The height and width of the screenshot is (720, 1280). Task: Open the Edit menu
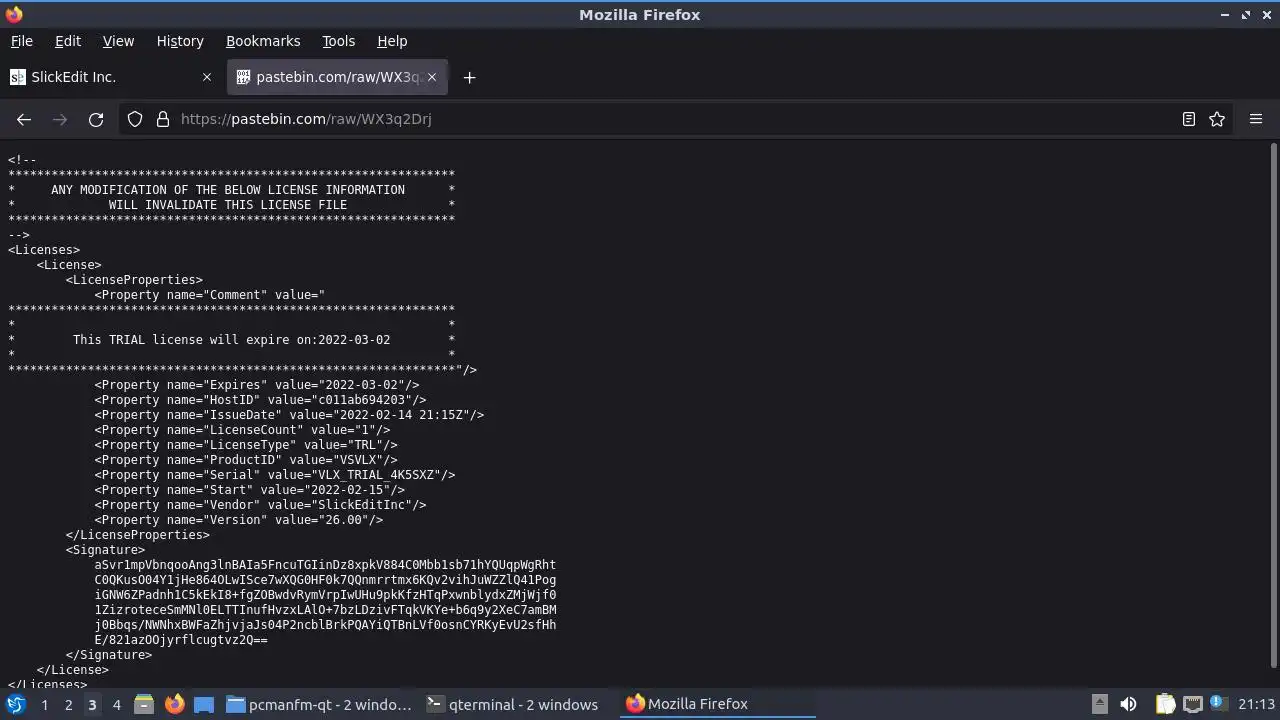point(68,41)
